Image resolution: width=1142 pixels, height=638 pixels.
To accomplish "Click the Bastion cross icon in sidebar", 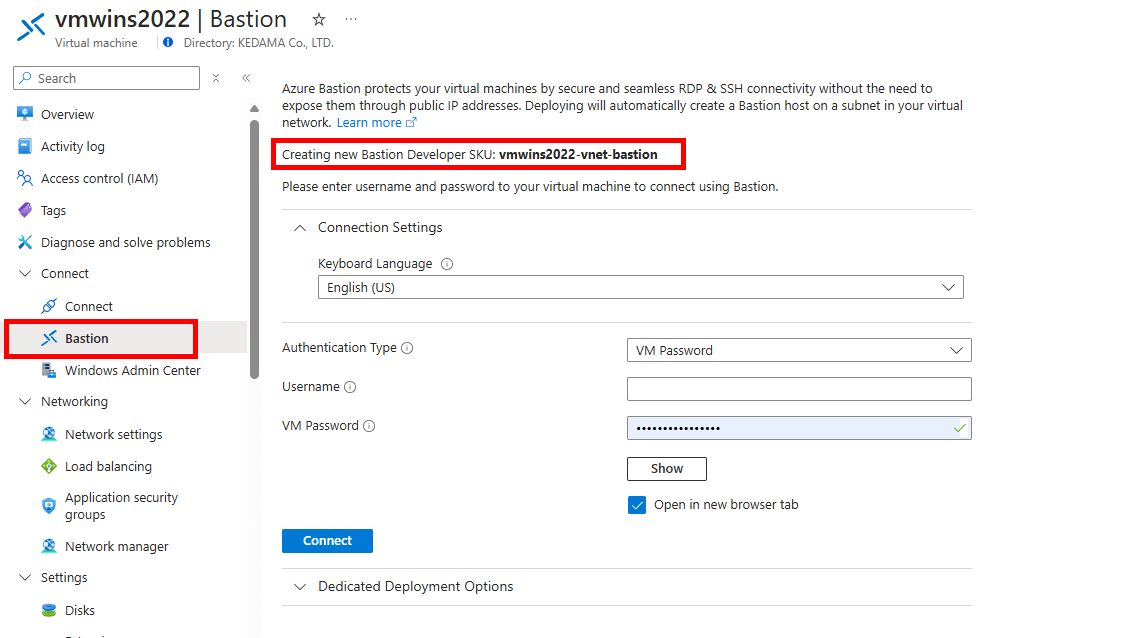I will (x=49, y=338).
